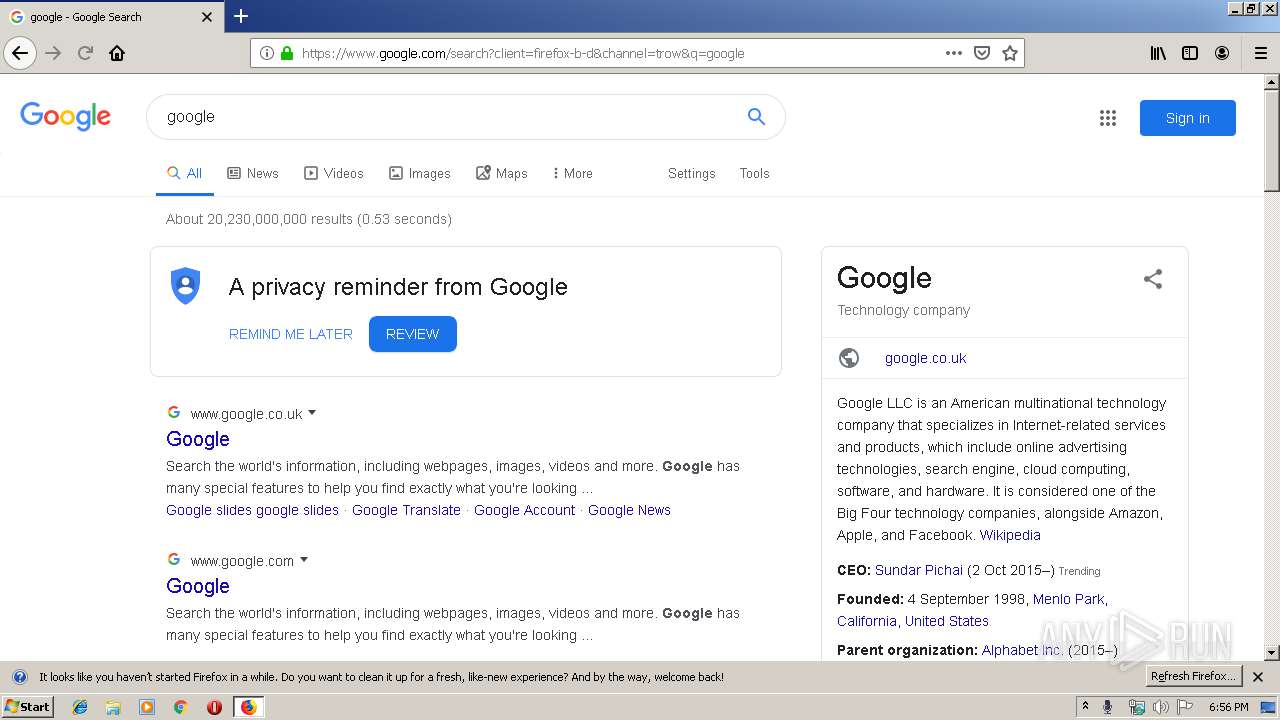Launch Internet Explorer from the taskbar
This screenshot has height=720, width=1280.
pos(80,707)
